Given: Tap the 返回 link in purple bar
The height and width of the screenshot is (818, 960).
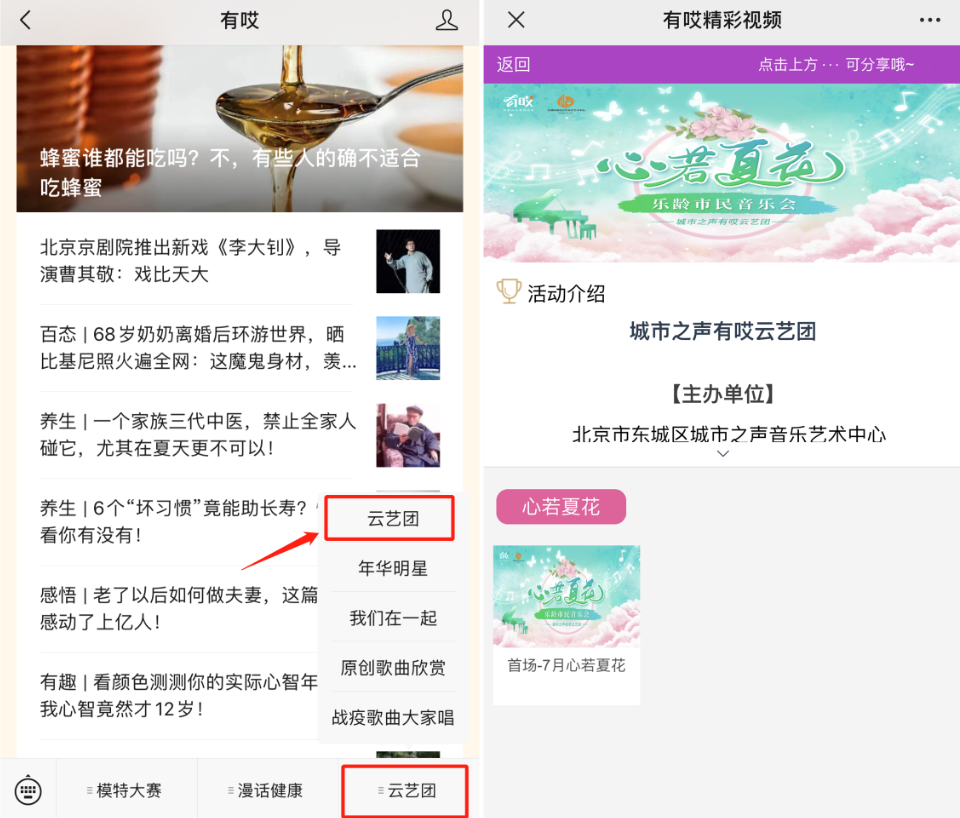Looking at the screenshot, I should (513, 64).
